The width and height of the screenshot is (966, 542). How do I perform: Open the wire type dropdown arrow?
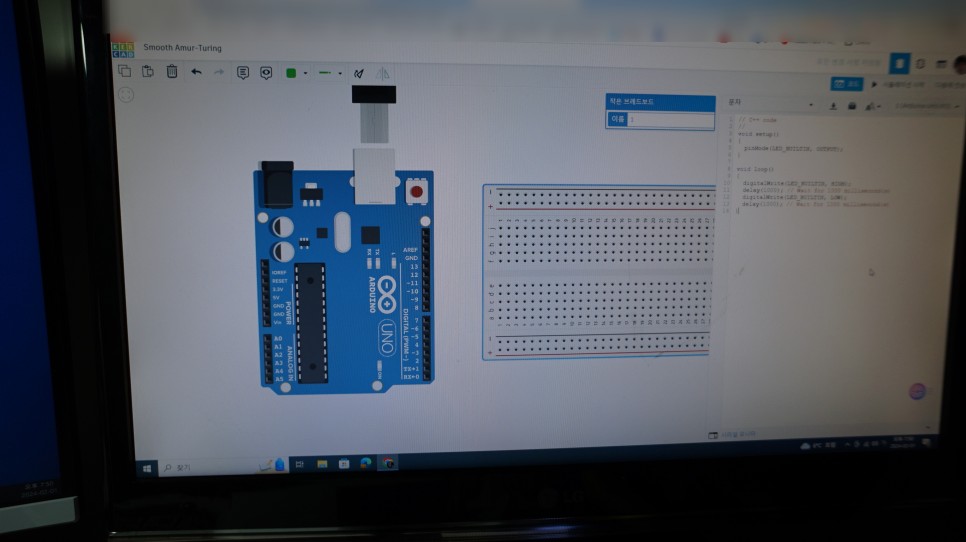point(339,74)
